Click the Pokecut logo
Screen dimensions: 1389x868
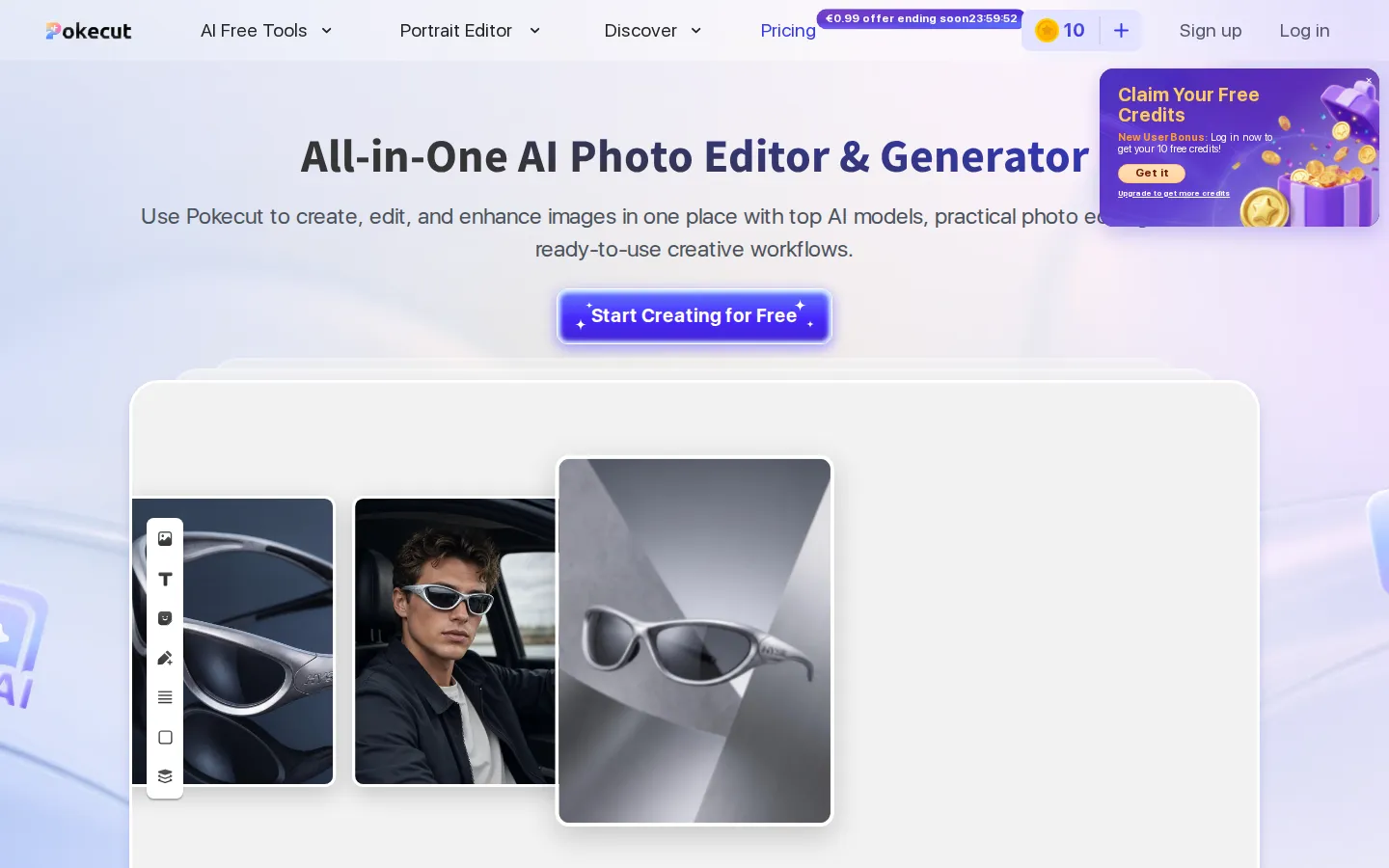pos(88,31)
